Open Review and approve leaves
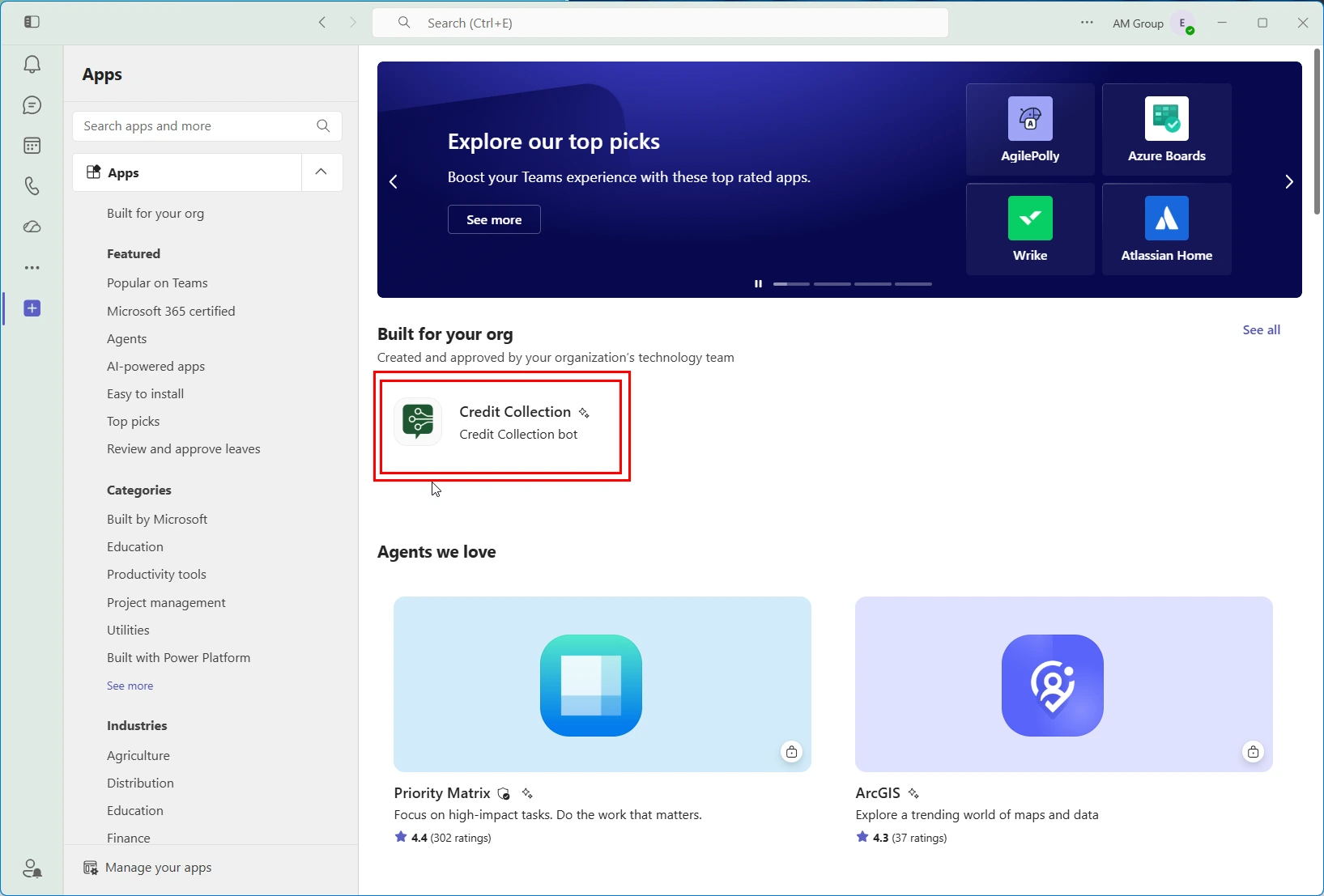 pyautogui.click(x=184, y=449)
